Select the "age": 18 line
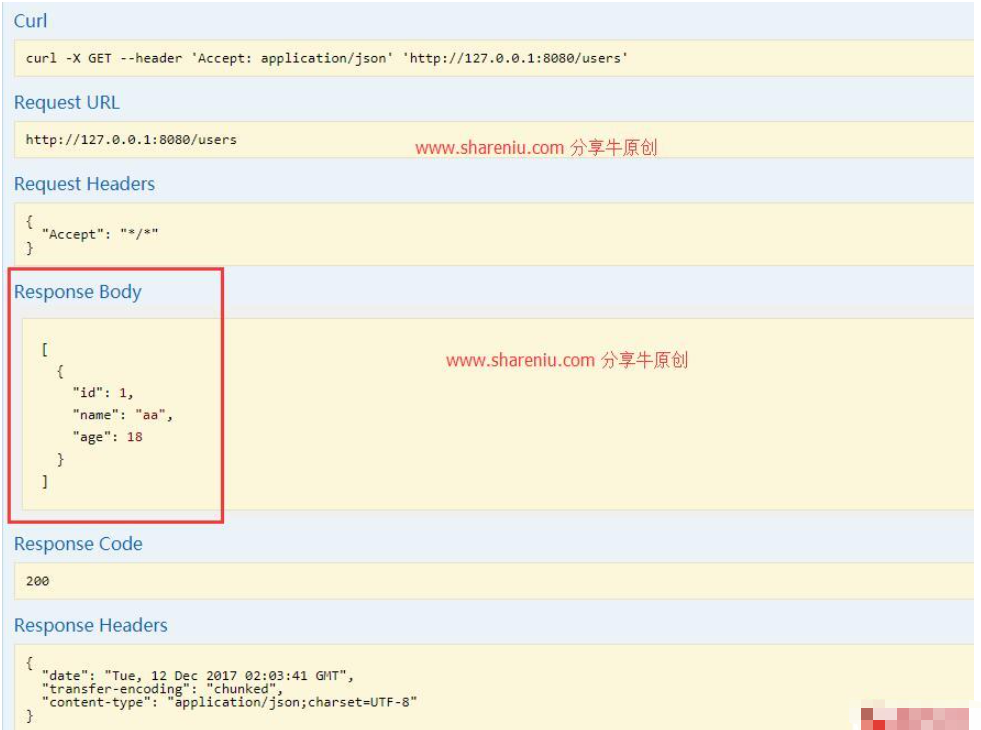981x730 pixels. (108, 437)
